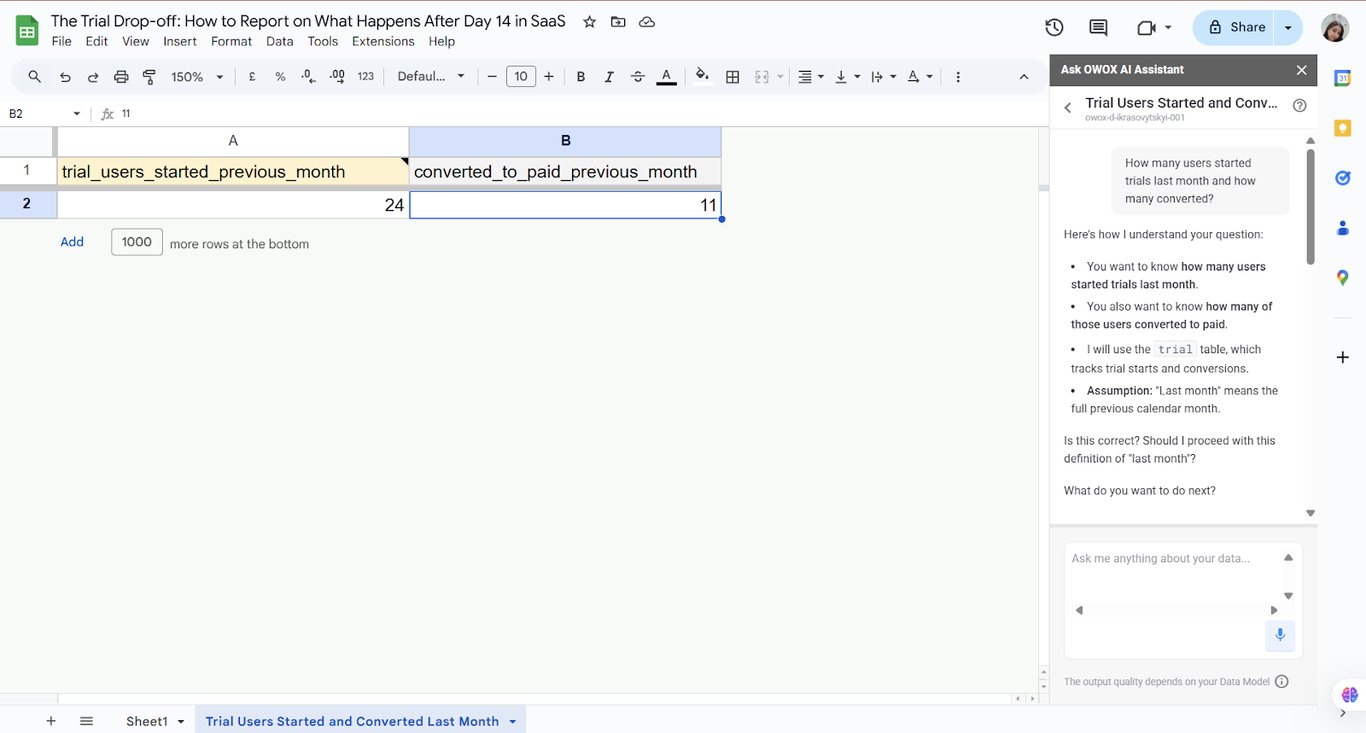Close OWOX AI Assistant panel
Image resolution: width=1366 pixels, height=733 pixels.
(1301, 70)
